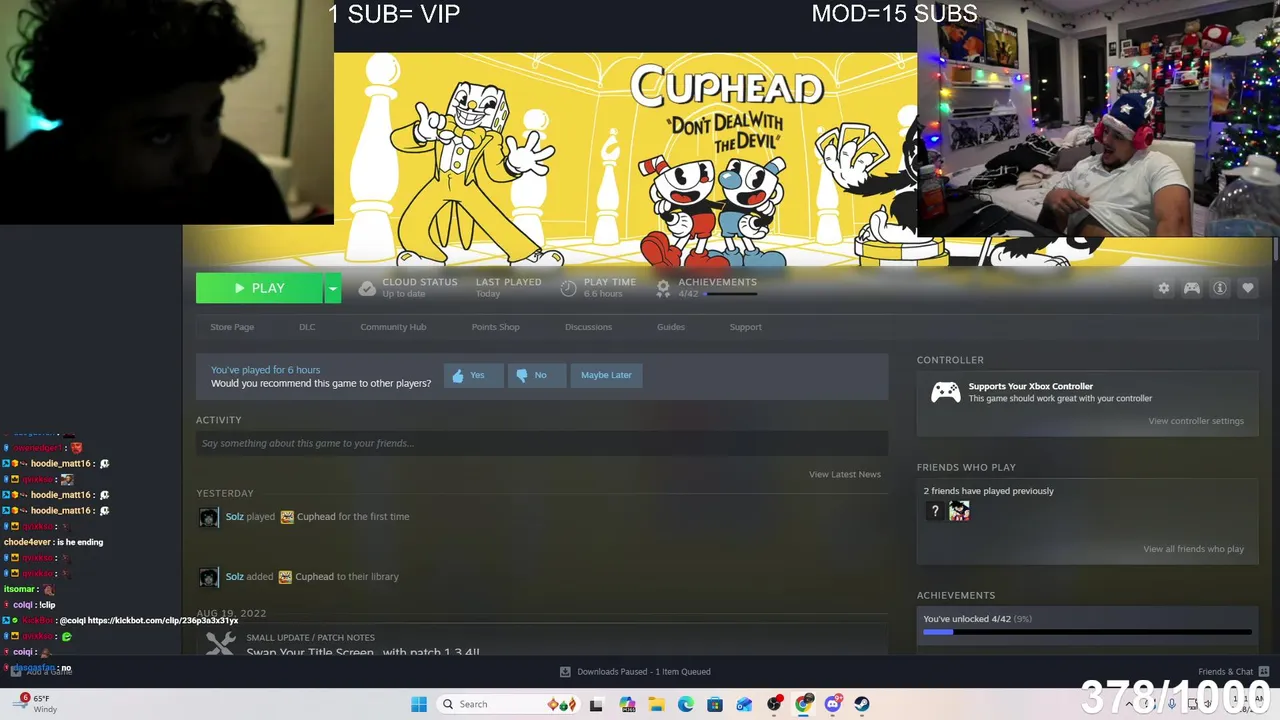Open the DLC tab

coord(307,327)
